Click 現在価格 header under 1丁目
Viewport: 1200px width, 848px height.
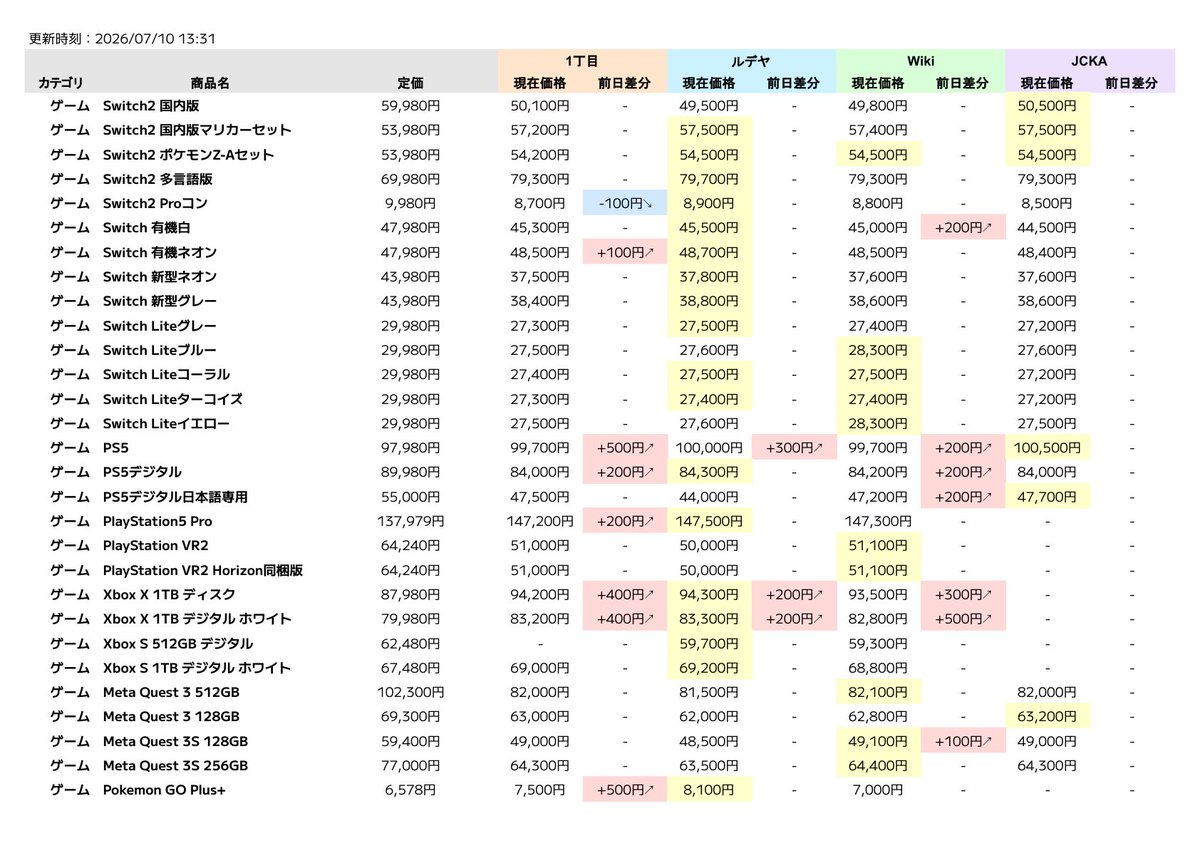point(540,83)
